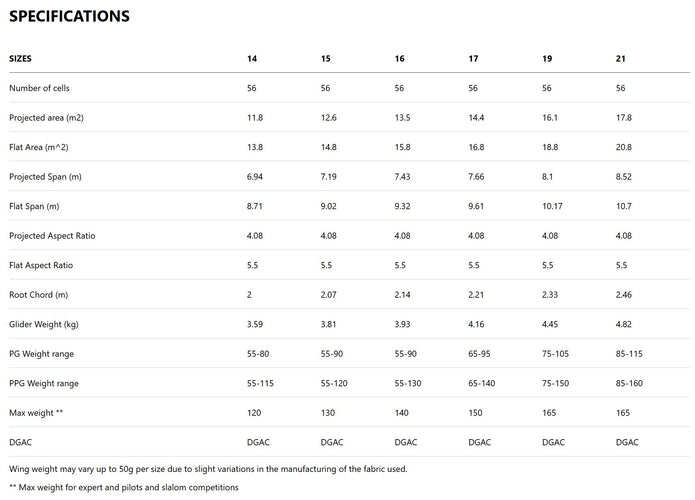This screenshot has height=500, width=695.
Task: Select the 20.8 flat area value
Action: coord(624,147)
